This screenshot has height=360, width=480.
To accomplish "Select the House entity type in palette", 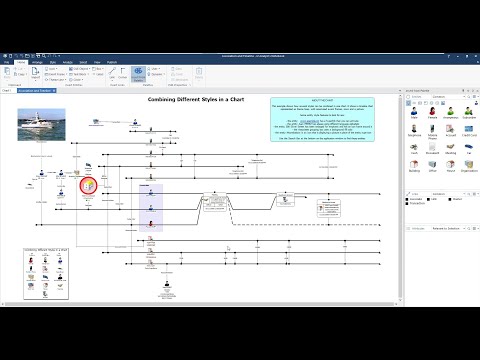I will (450, 166).
